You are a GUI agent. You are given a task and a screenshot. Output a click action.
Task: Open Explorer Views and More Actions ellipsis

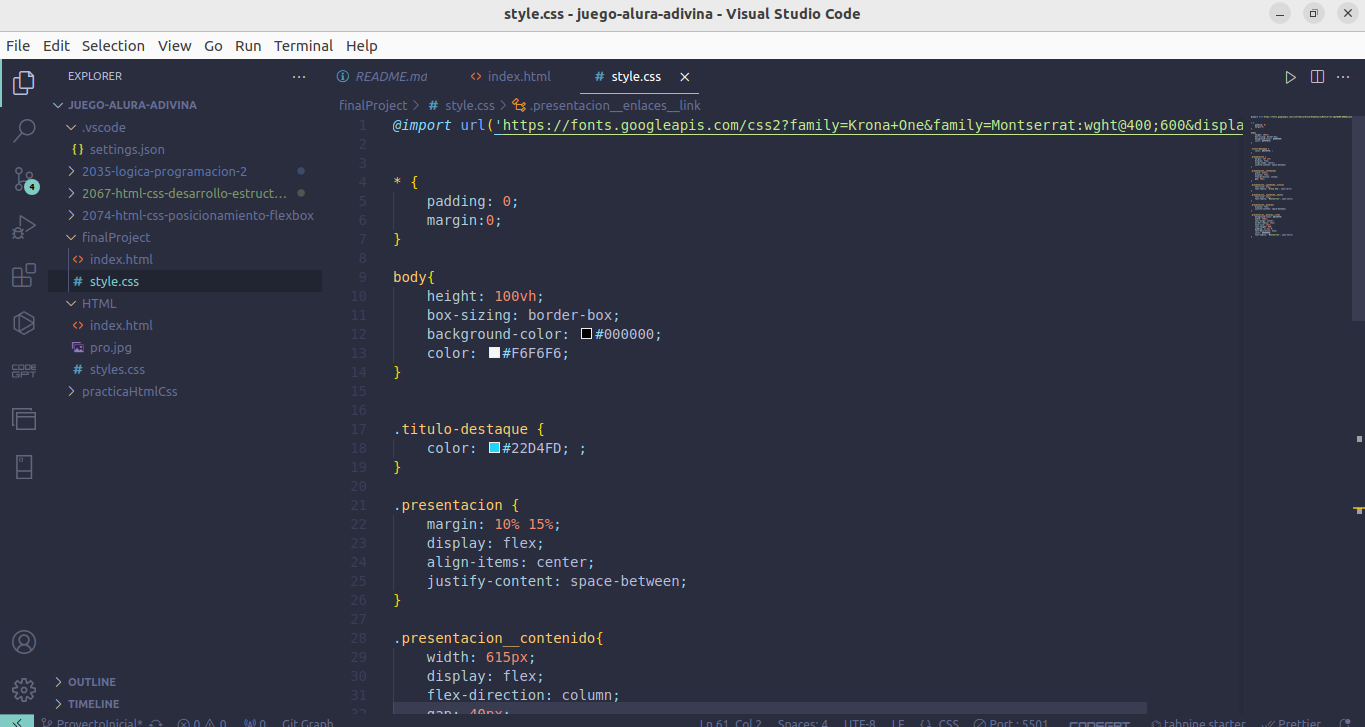pos(299,76)
